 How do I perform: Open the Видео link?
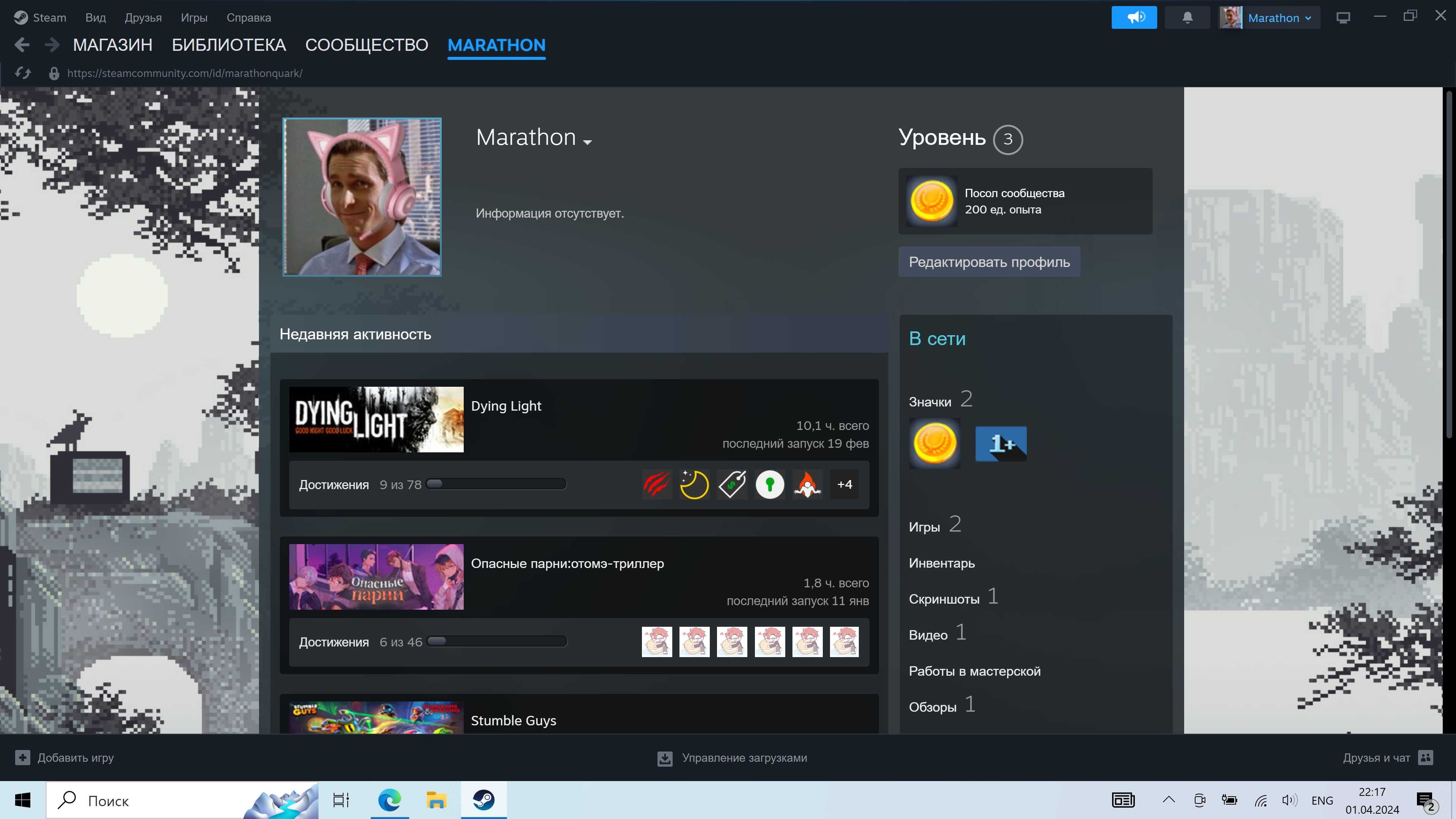928,635
